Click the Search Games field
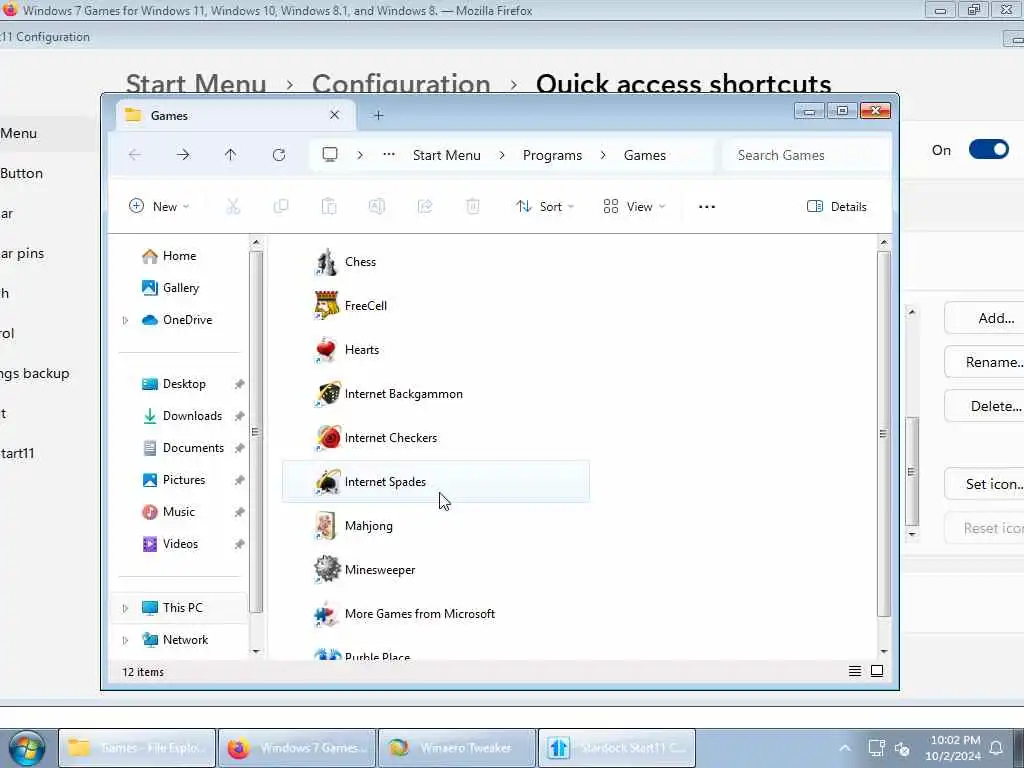 pos(807,155)
